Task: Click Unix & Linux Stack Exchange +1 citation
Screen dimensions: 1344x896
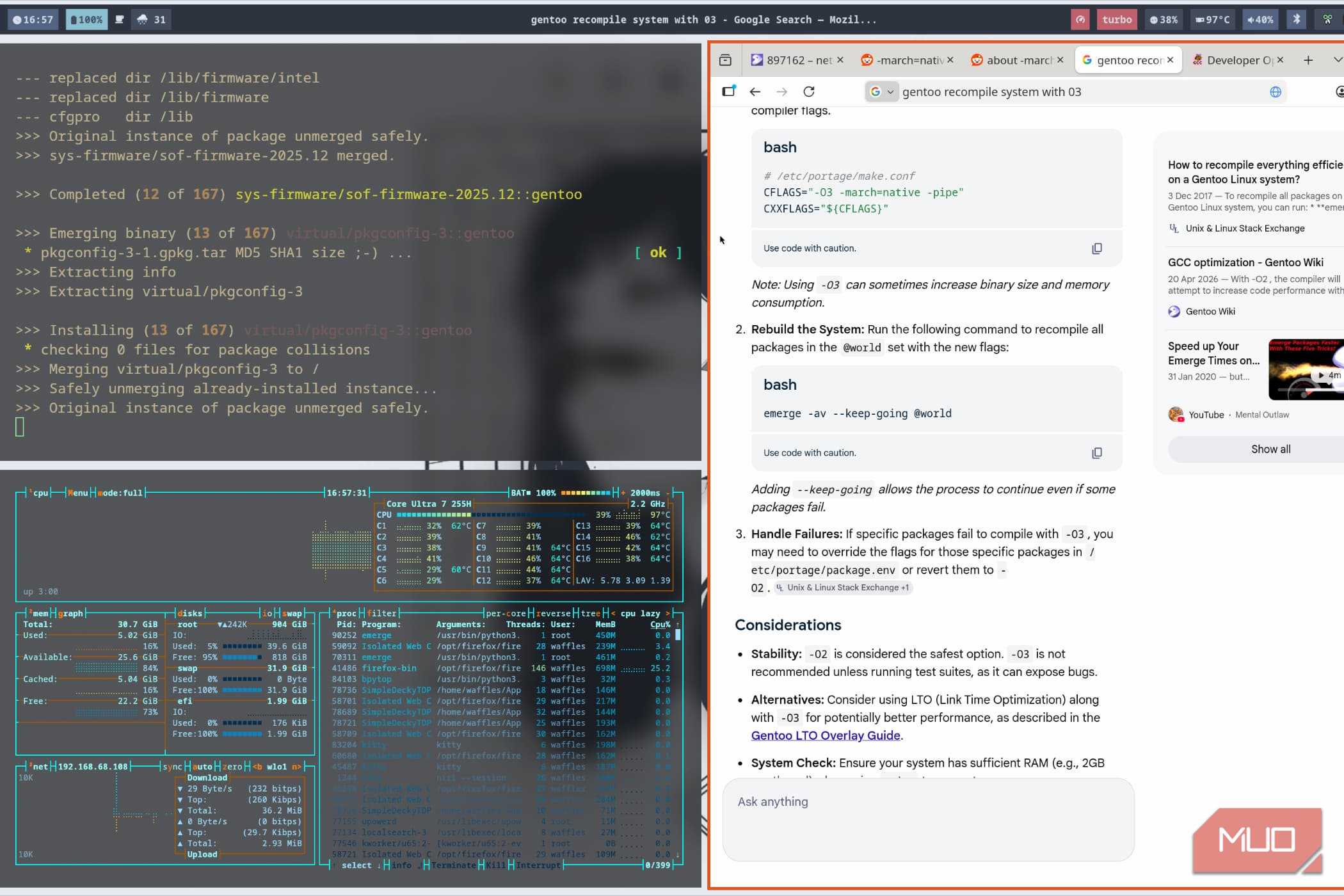Action: coord(844,588)
